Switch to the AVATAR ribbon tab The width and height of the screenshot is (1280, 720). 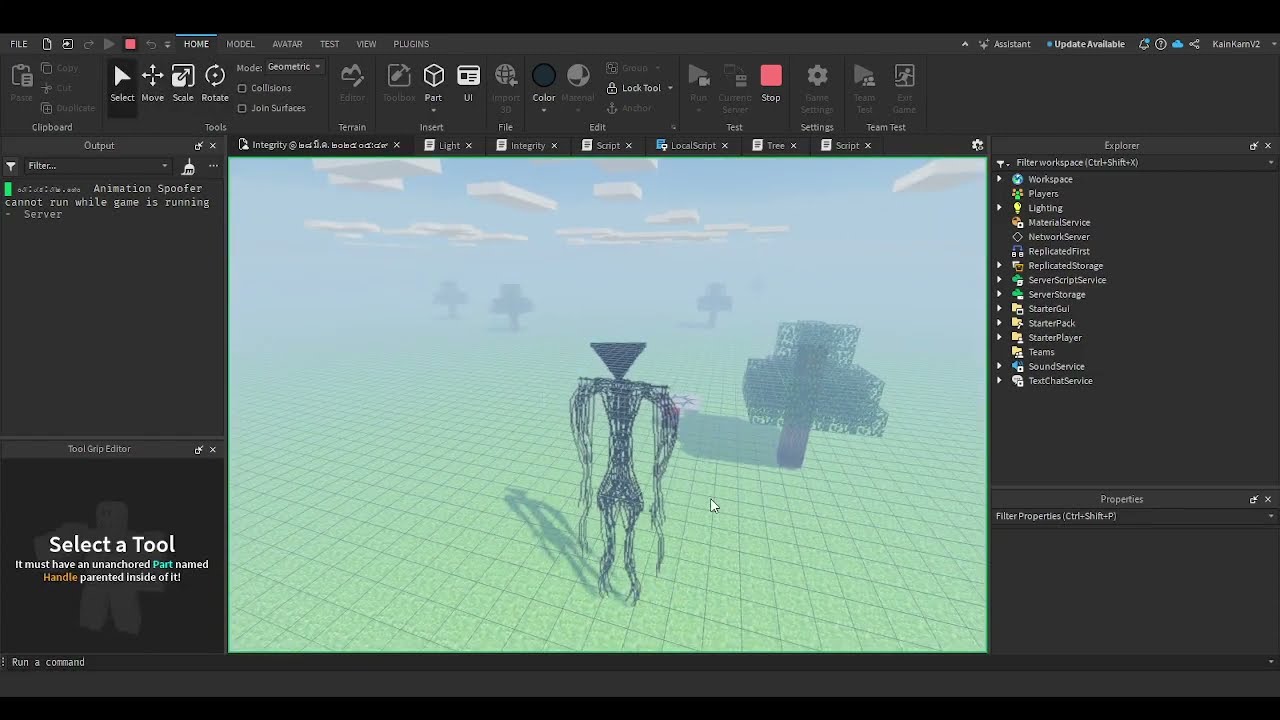click(287, 44)
